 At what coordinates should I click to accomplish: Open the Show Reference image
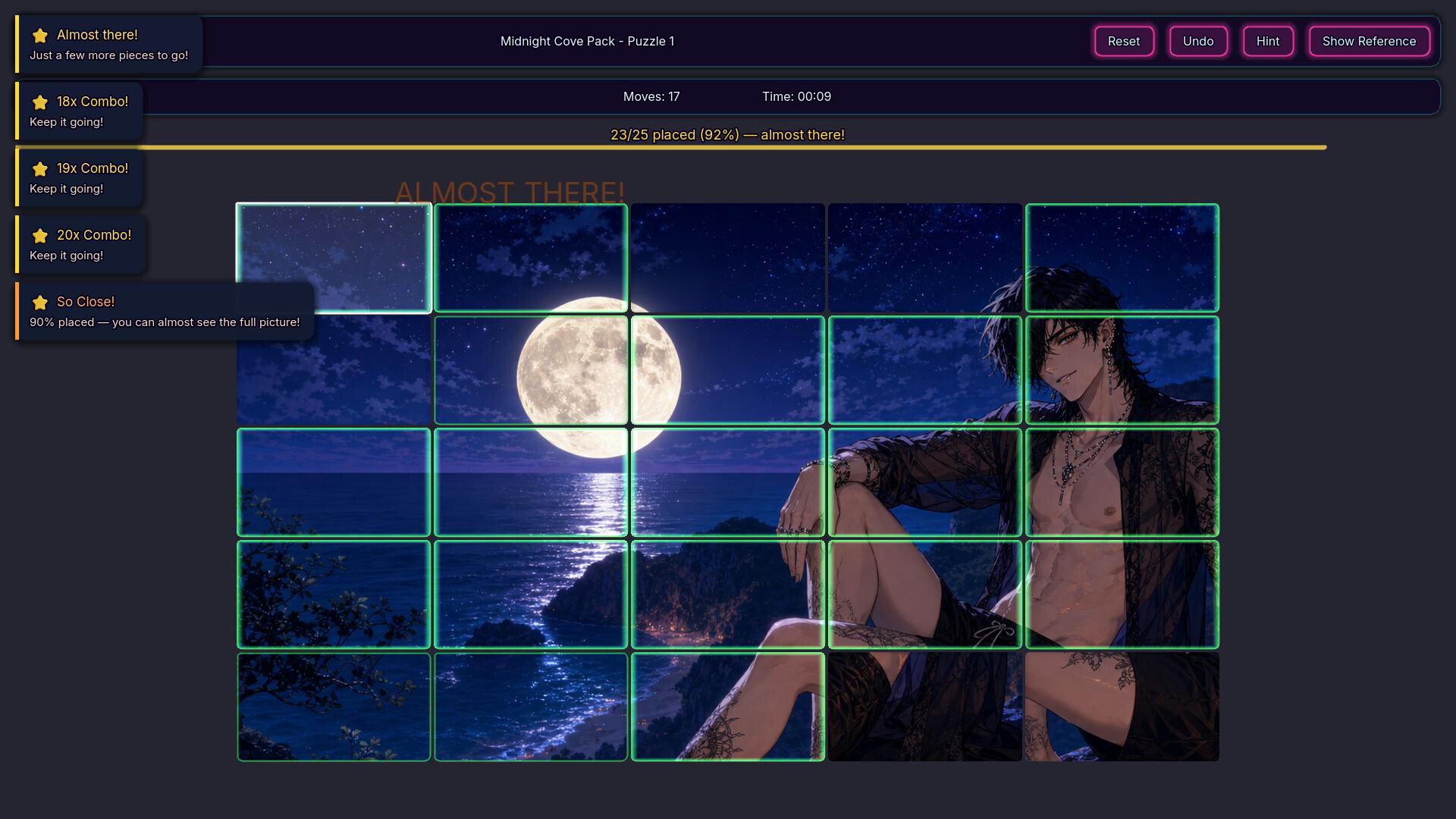click(1369, 41)
